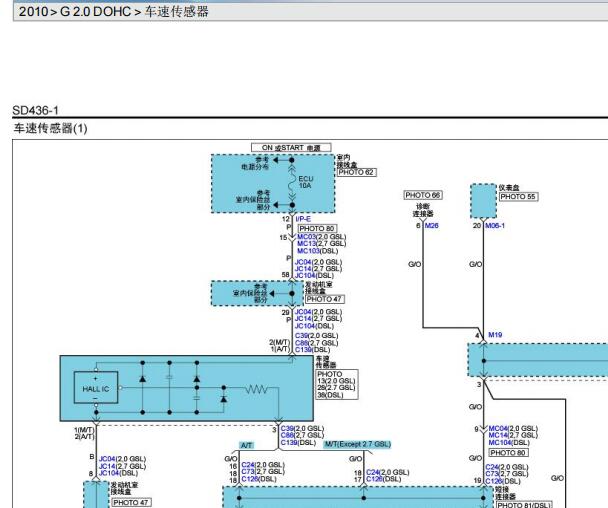This screenshot has width=608, height=508.
Task: Open the MC13 (2.7 GSL) connector link
Action: [x=307, y=244]
